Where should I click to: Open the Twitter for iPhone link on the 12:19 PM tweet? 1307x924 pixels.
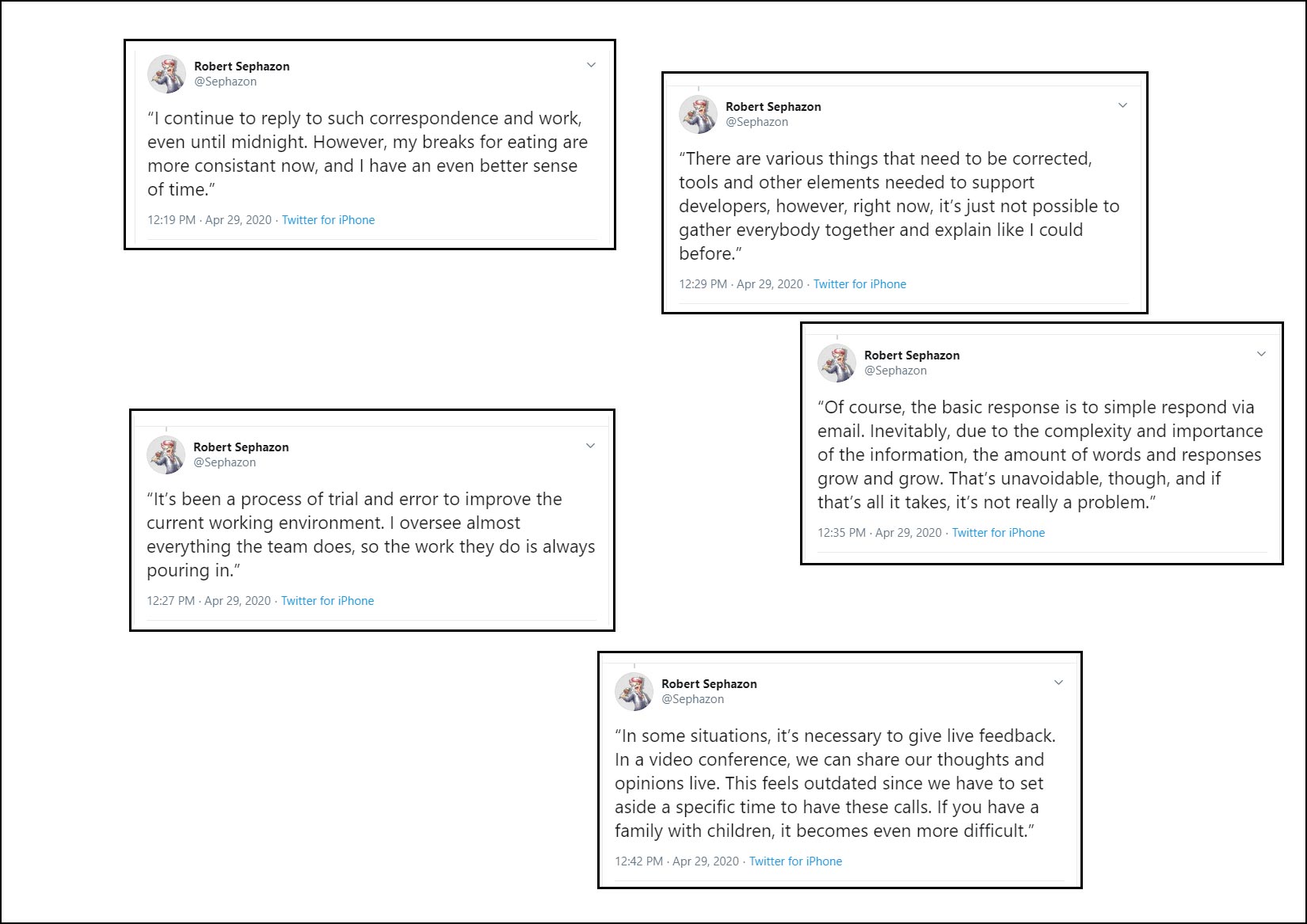click(328, 220)
